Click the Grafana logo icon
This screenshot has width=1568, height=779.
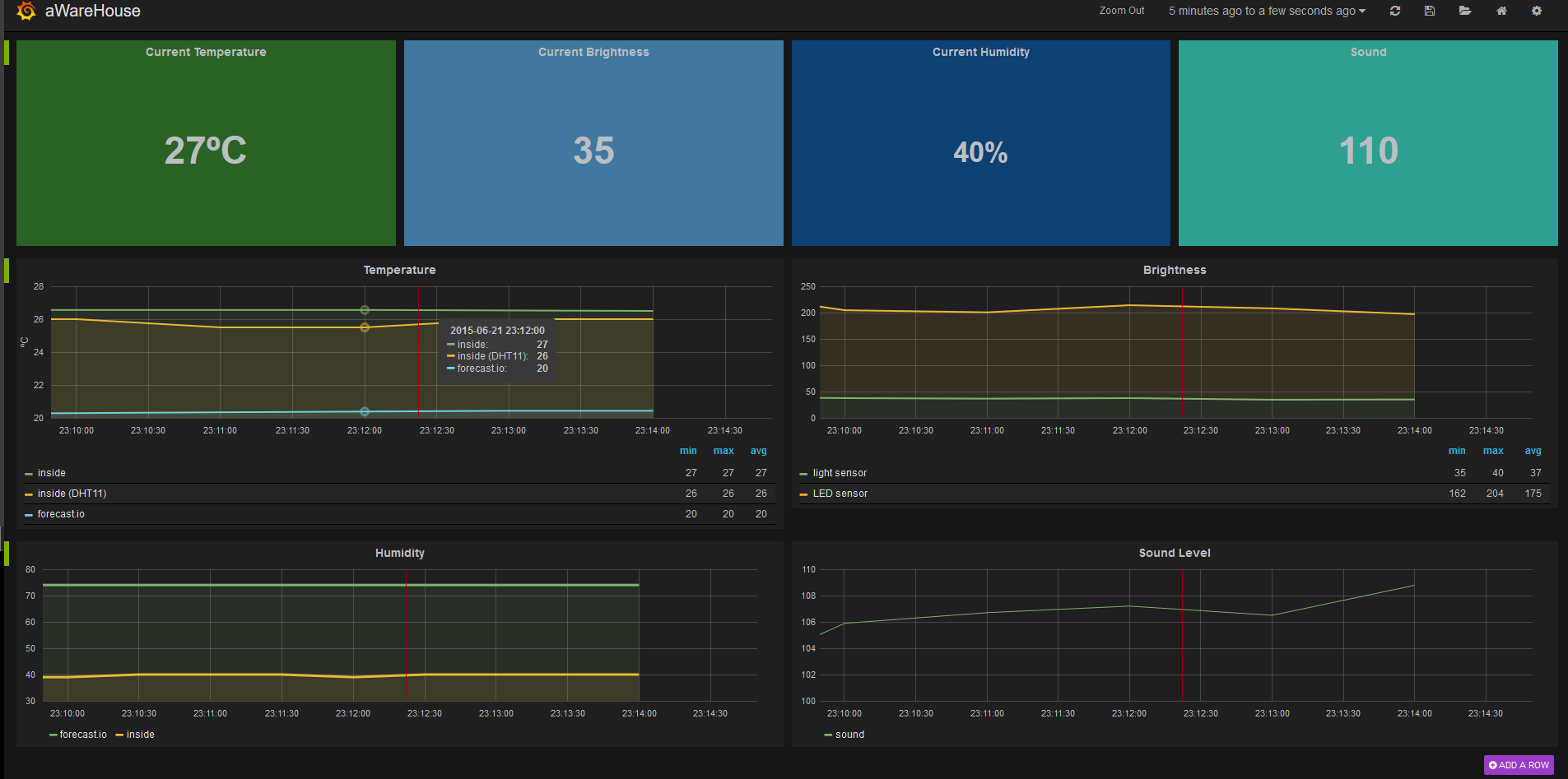(26, 11)
